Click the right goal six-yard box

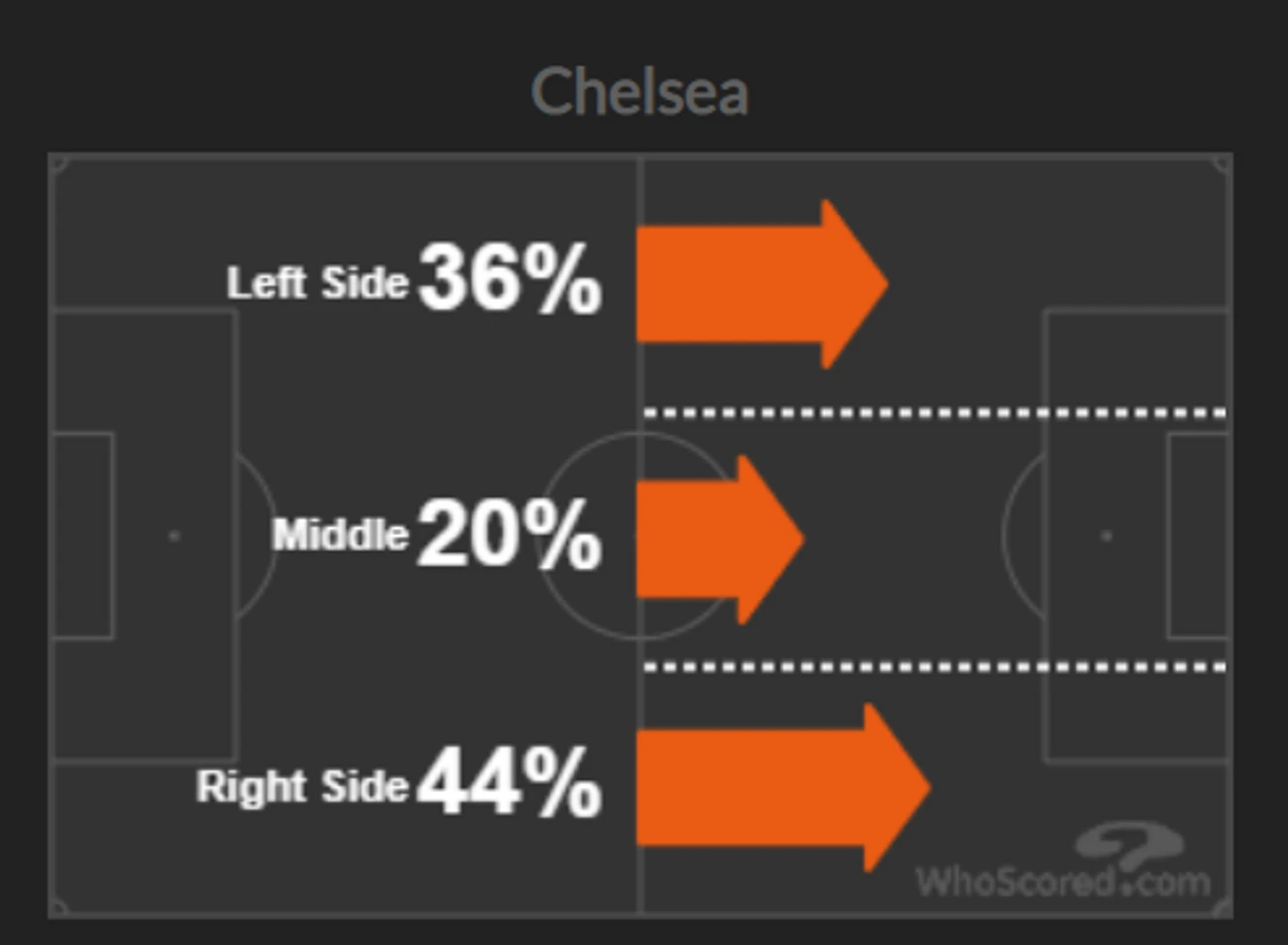pos(1198,536)
